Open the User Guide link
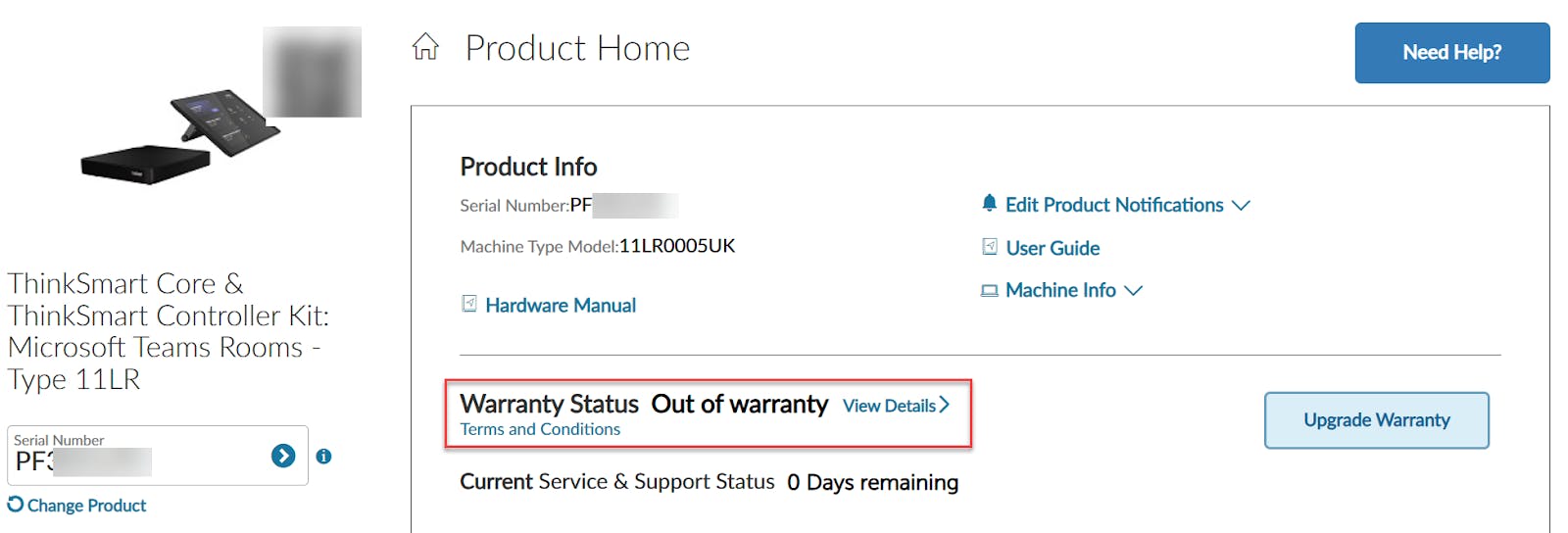Viewport: 1568px width, 533px height. (1053, 248)
